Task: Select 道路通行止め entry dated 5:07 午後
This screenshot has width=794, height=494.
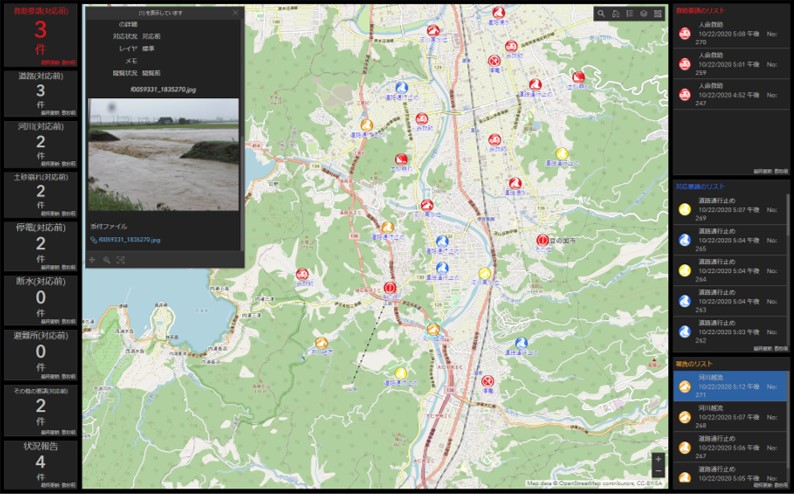Action: [730, 211]
